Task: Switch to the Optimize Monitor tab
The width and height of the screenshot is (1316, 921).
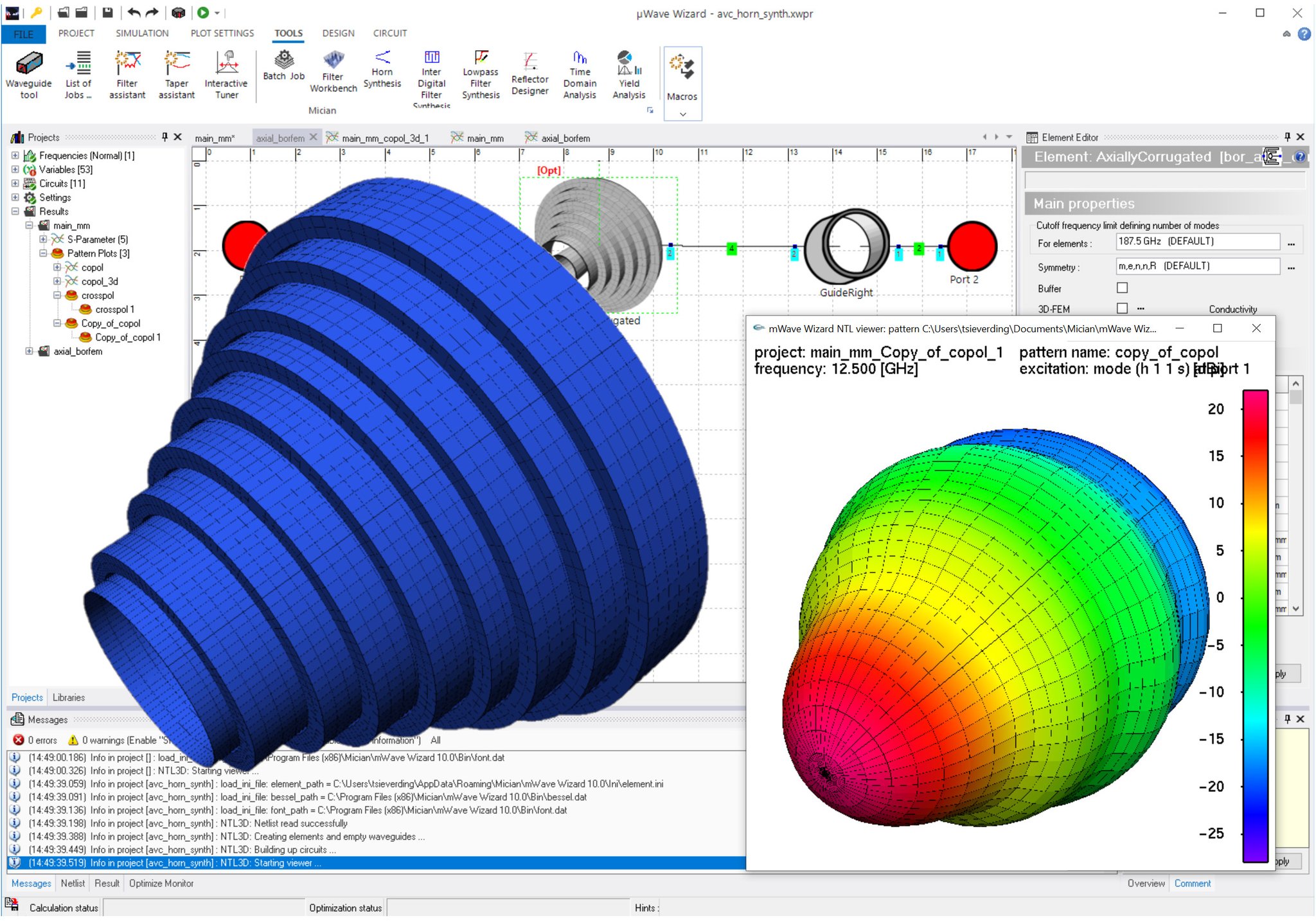Action: click(x=161, y=884)
